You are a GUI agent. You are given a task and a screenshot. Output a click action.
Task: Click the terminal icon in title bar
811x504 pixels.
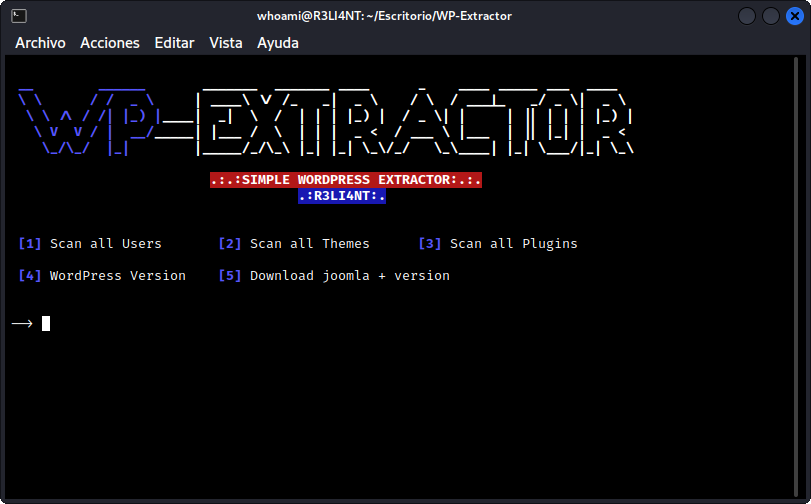click(19, 16)
